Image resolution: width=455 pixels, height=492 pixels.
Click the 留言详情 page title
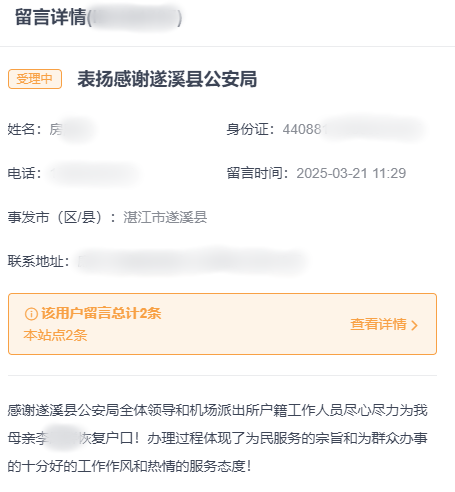(51, 17)
